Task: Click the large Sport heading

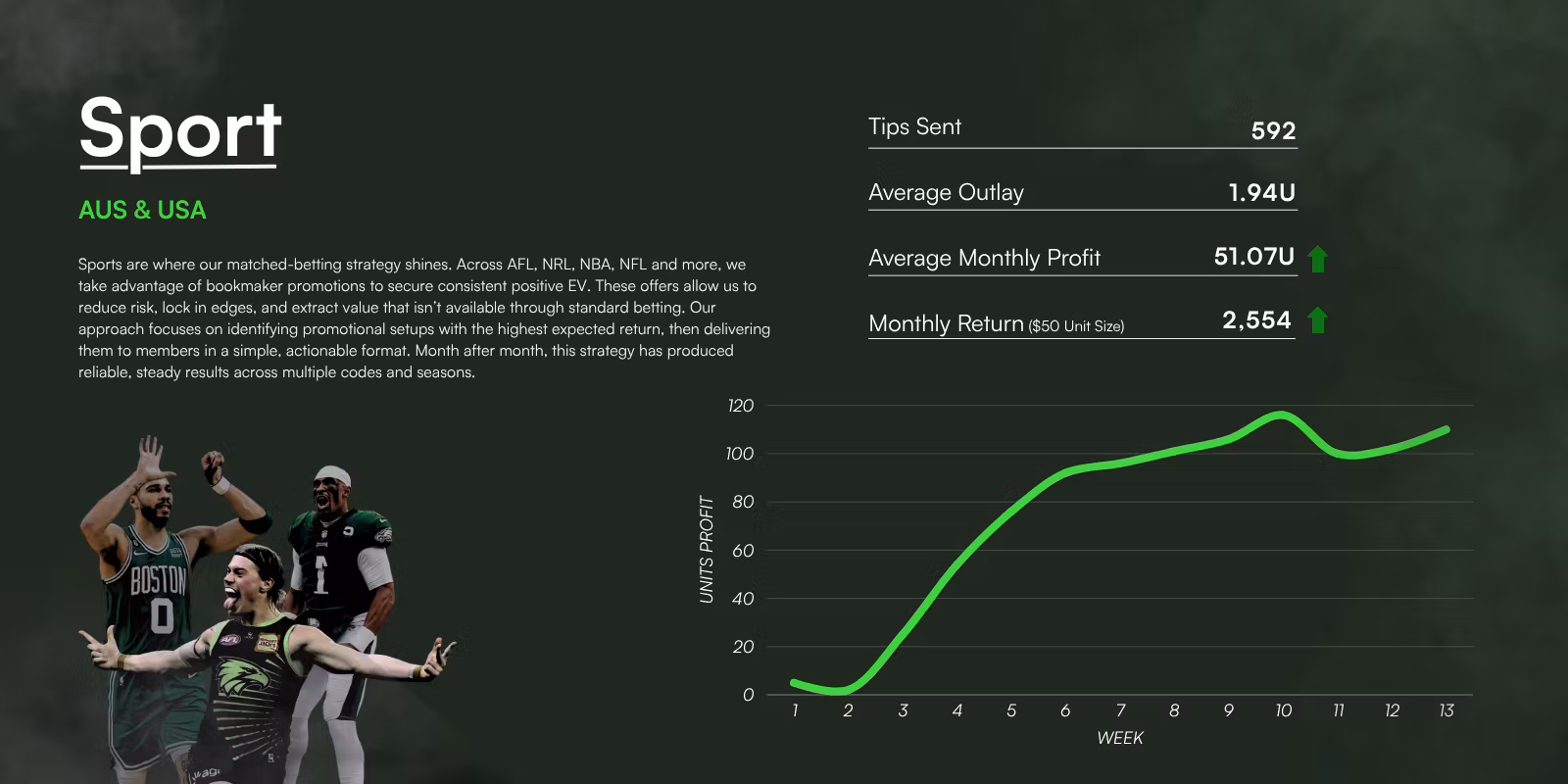Action: point(180,129)
